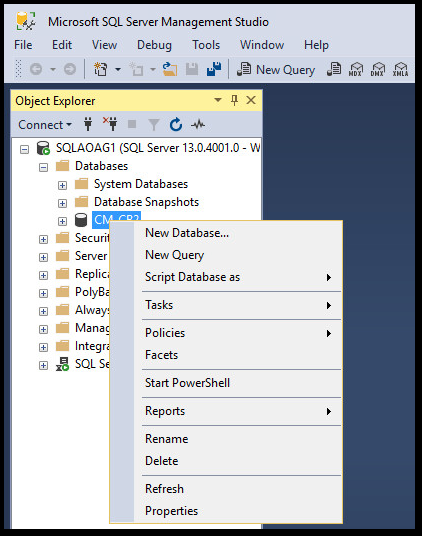Click the MDX query icon
The image size is (422, 536).
click(x=355, y=69)
